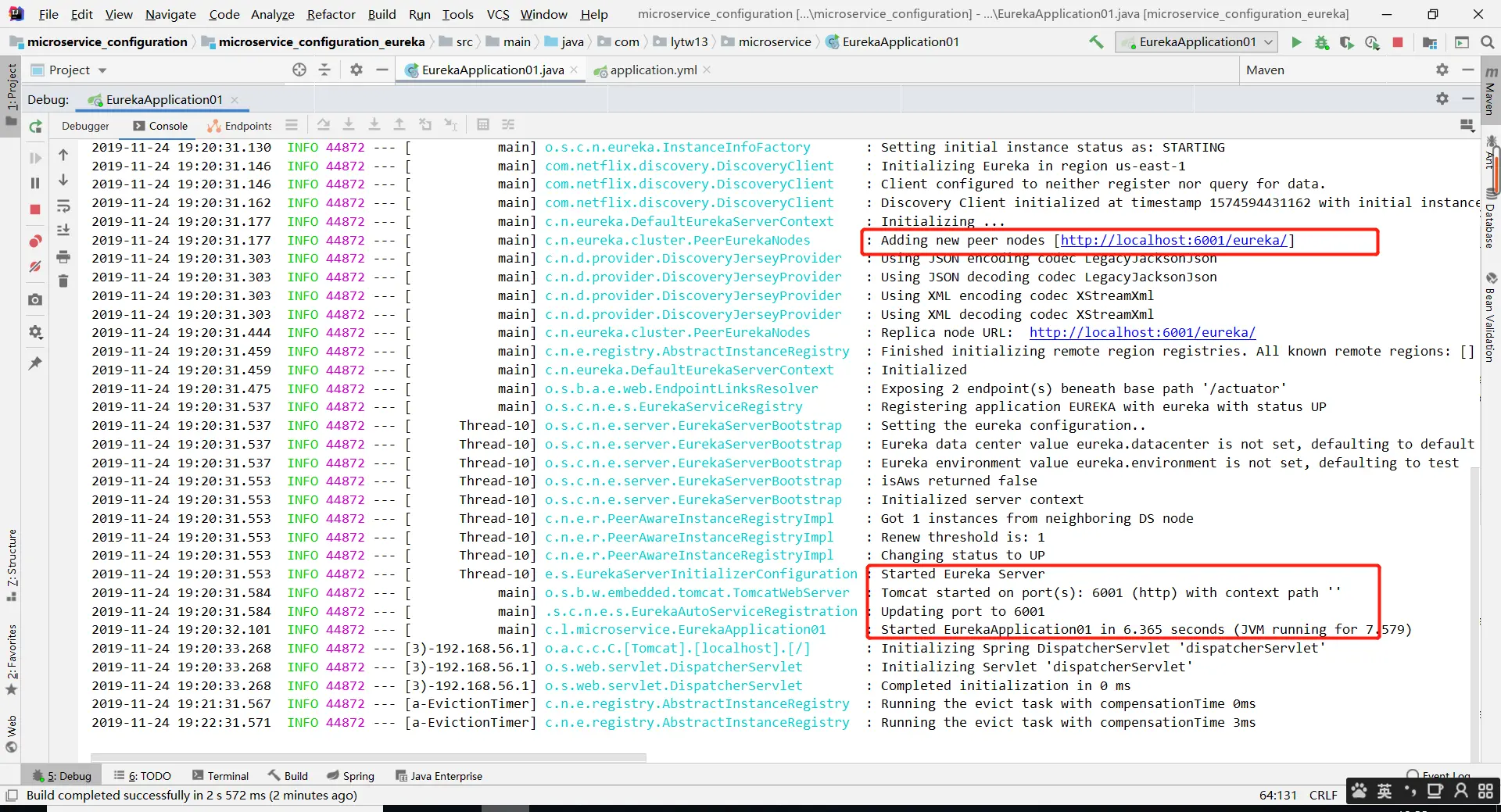Switch to the application.yml editor tab
1501x812 pixels.
click(x=651, y=70)
